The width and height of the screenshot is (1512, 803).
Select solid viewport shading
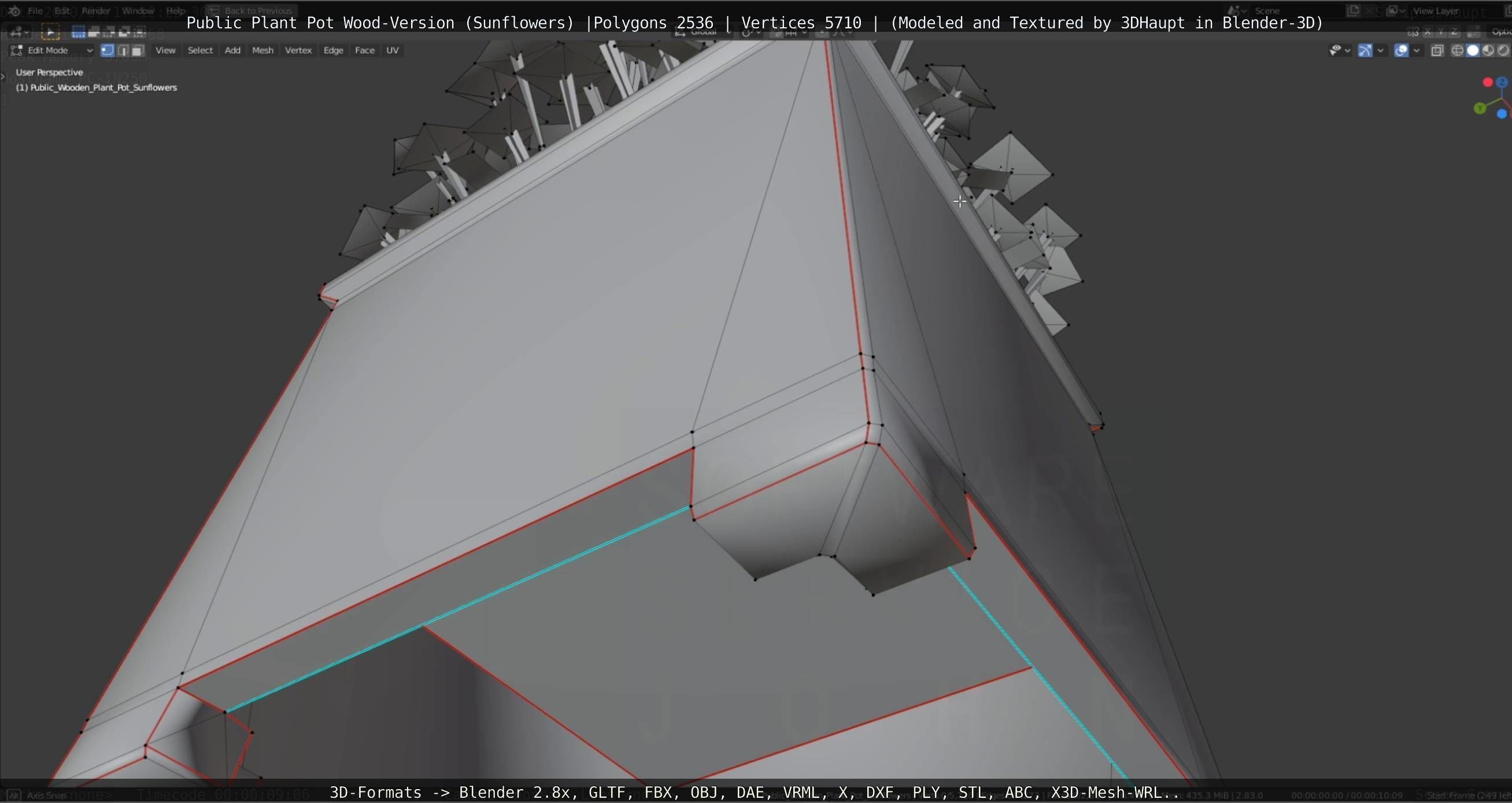(x=1473, y=50)
